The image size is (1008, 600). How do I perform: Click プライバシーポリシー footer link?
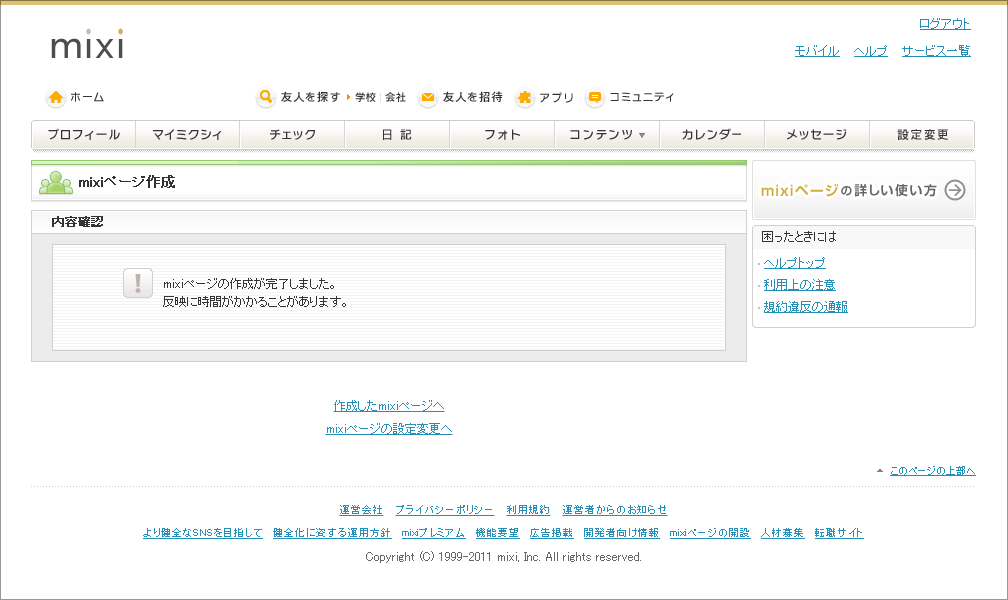pyautogui.click(x=444, y=510)
